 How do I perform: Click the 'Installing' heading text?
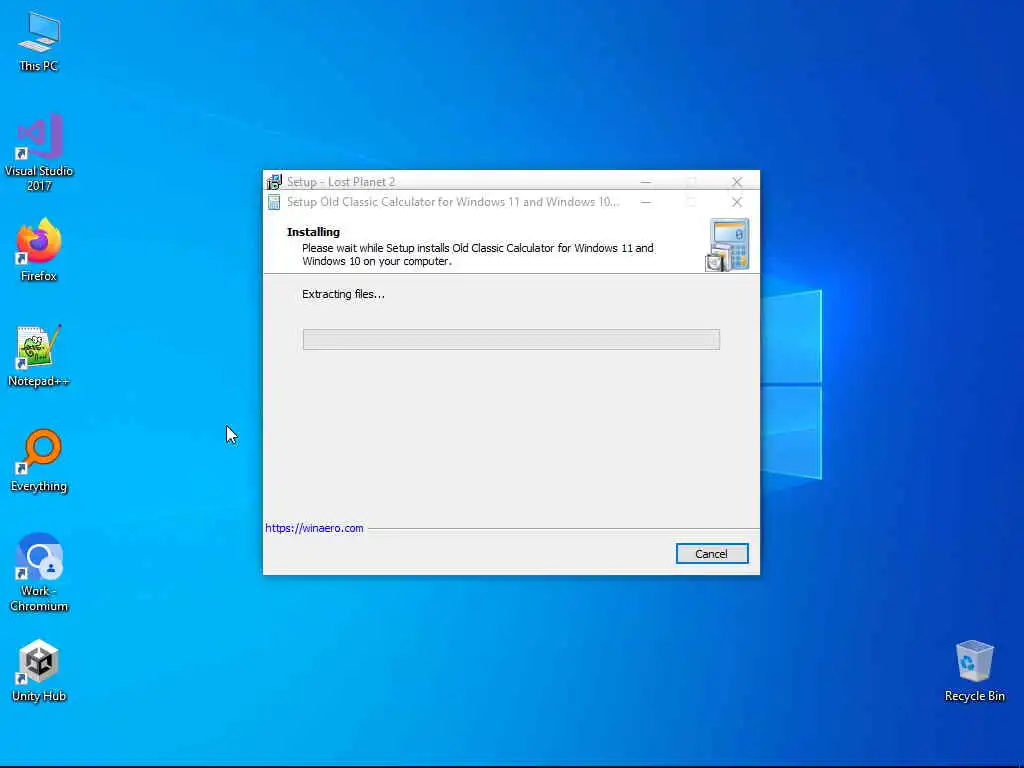(313, 232)
